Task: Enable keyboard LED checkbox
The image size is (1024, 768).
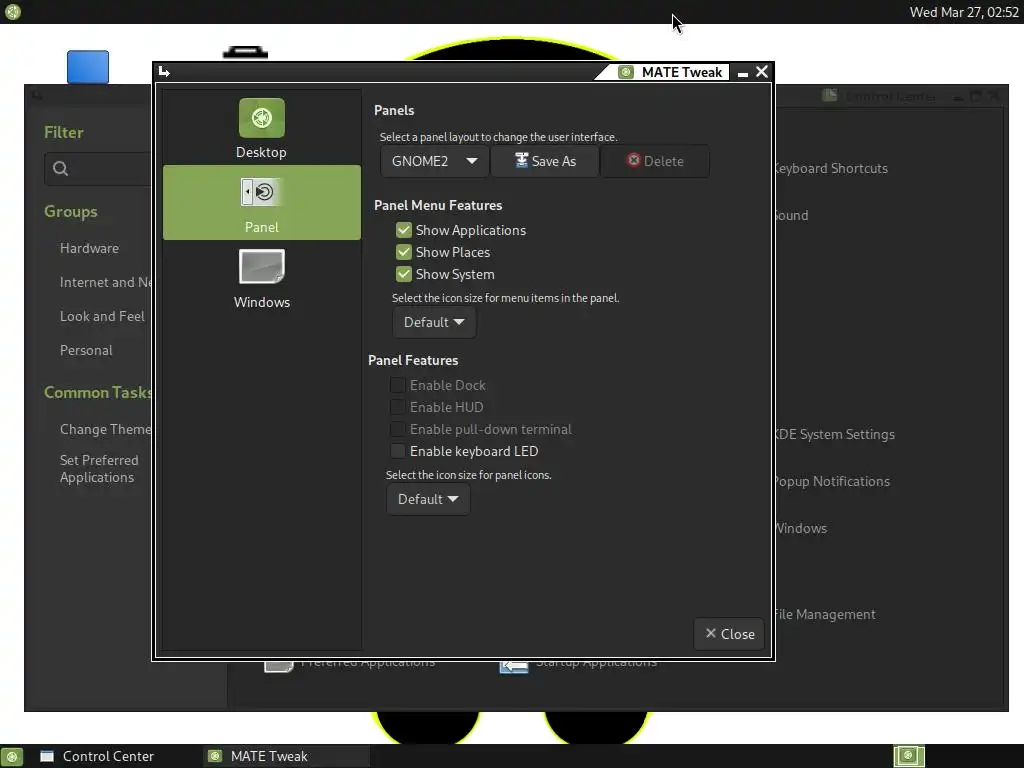Action: point(397,451)
